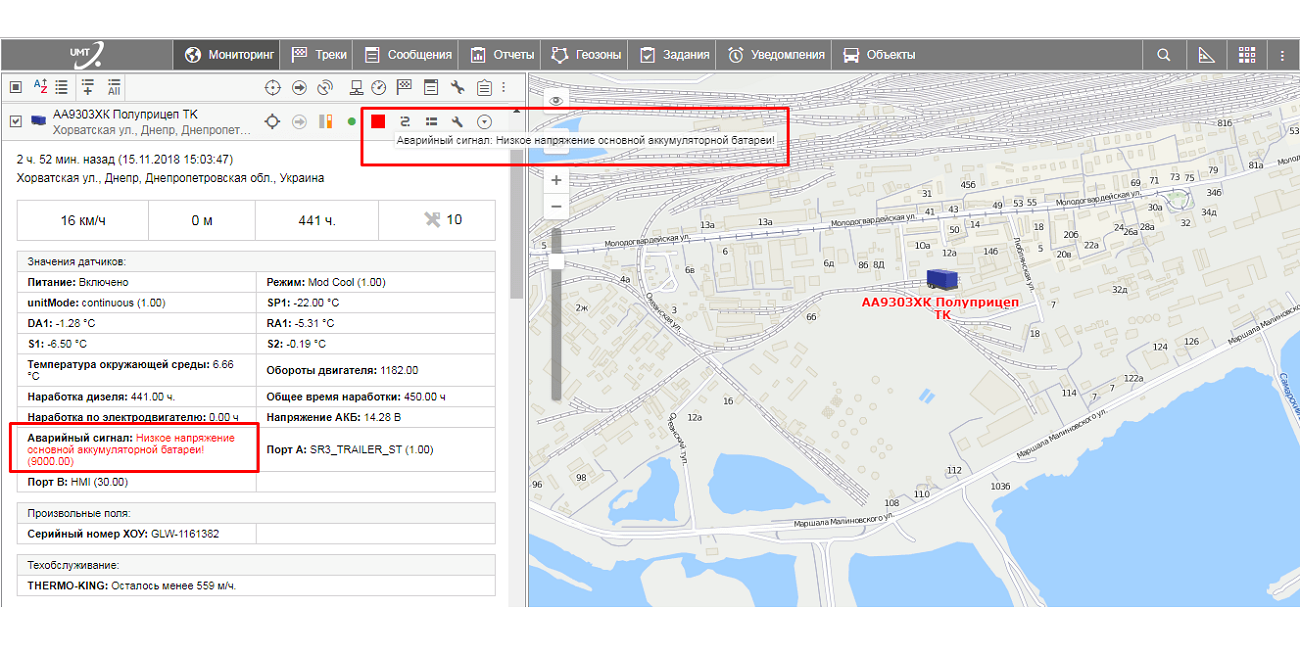Click the header speedometer gauge icon
Screen dimensions: 1300x655
click(x=379, y=87)
